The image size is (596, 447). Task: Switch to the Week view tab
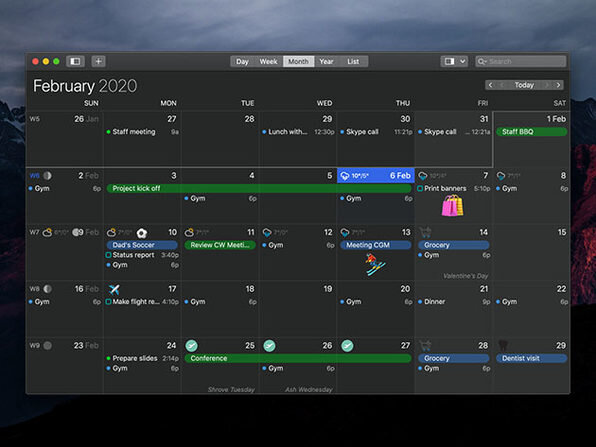[x=268, y=62]
